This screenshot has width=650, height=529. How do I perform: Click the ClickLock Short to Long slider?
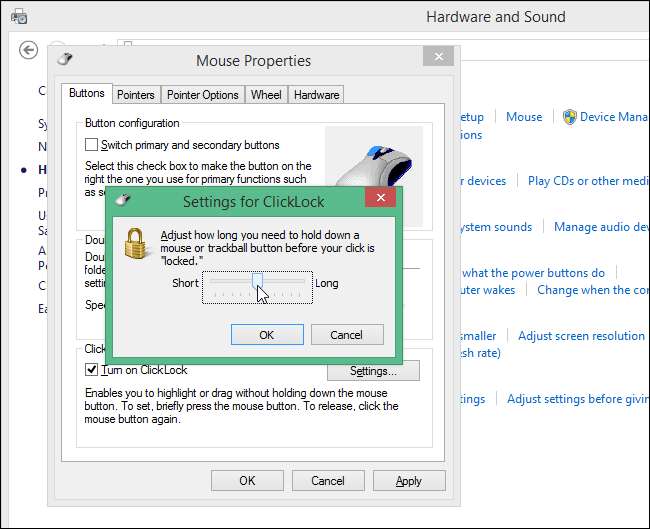258,283
